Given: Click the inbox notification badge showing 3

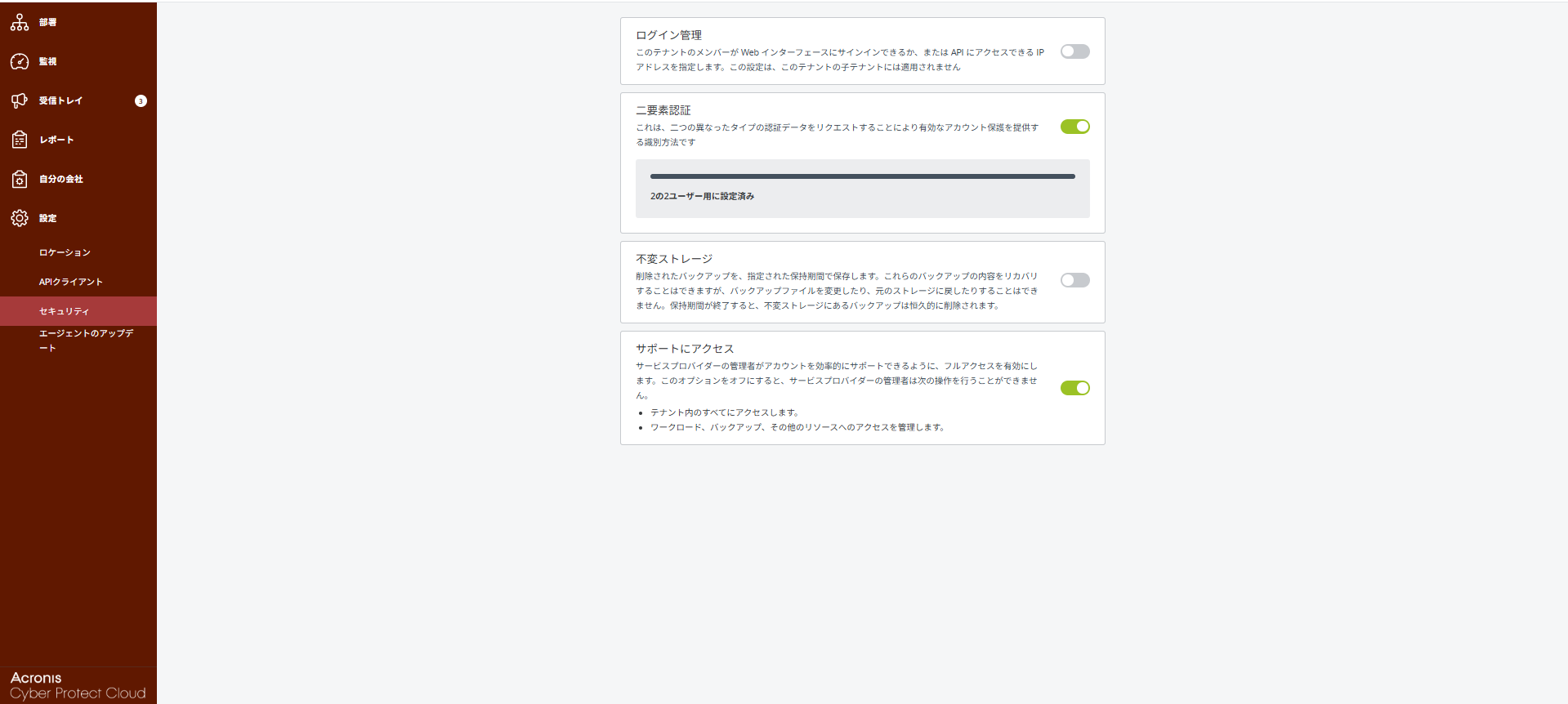Looking at the screenshot, I should click(141, 100).
